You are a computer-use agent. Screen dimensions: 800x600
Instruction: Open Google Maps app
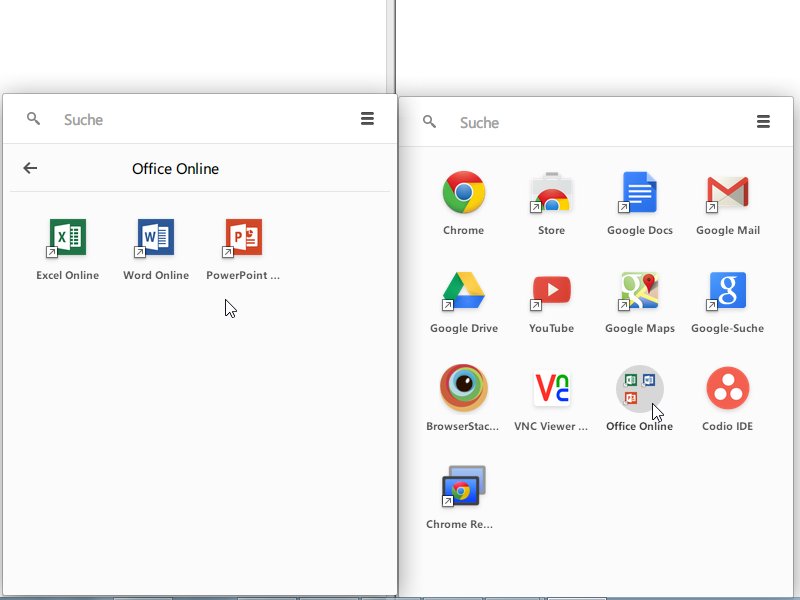pyautogui.click(x=640, y=291)
